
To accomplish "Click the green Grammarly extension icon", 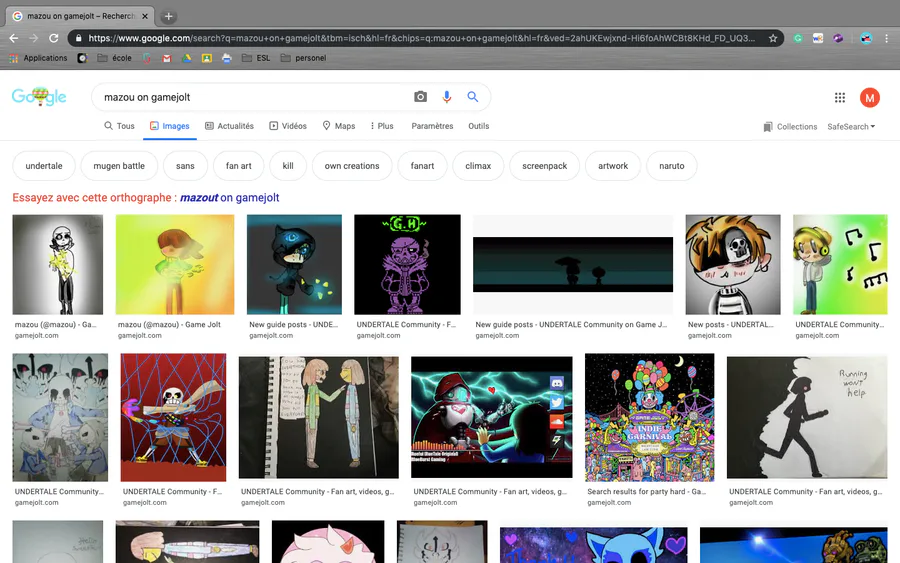I will point(798,38).
